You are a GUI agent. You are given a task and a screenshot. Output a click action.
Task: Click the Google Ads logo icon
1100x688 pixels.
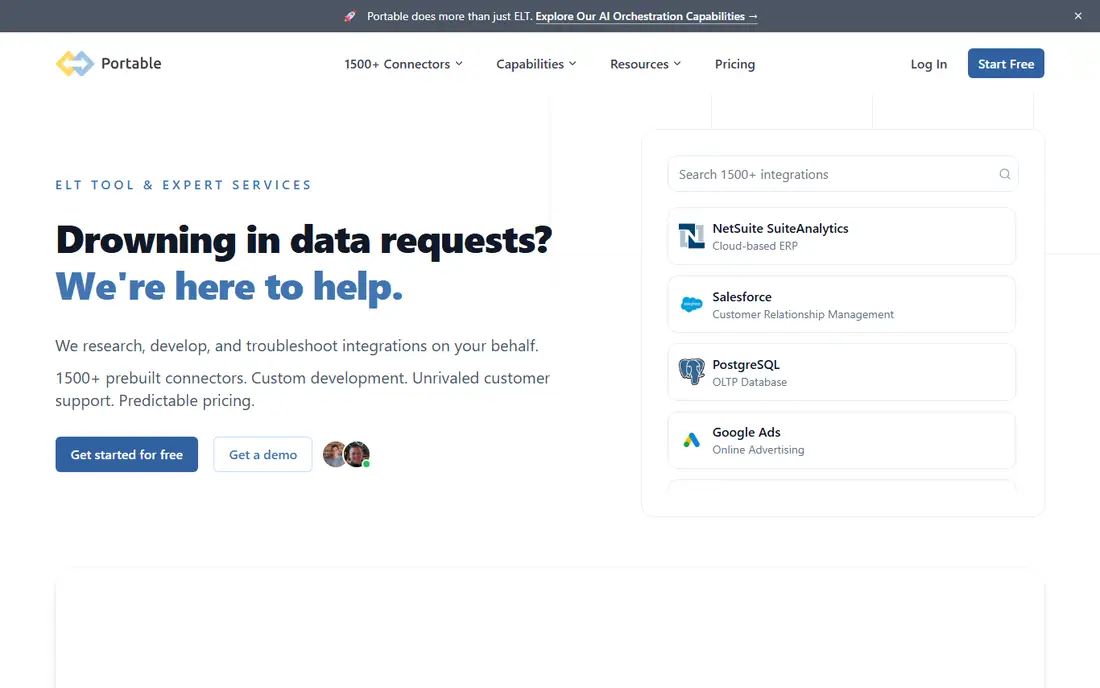[x=691, y=440]
